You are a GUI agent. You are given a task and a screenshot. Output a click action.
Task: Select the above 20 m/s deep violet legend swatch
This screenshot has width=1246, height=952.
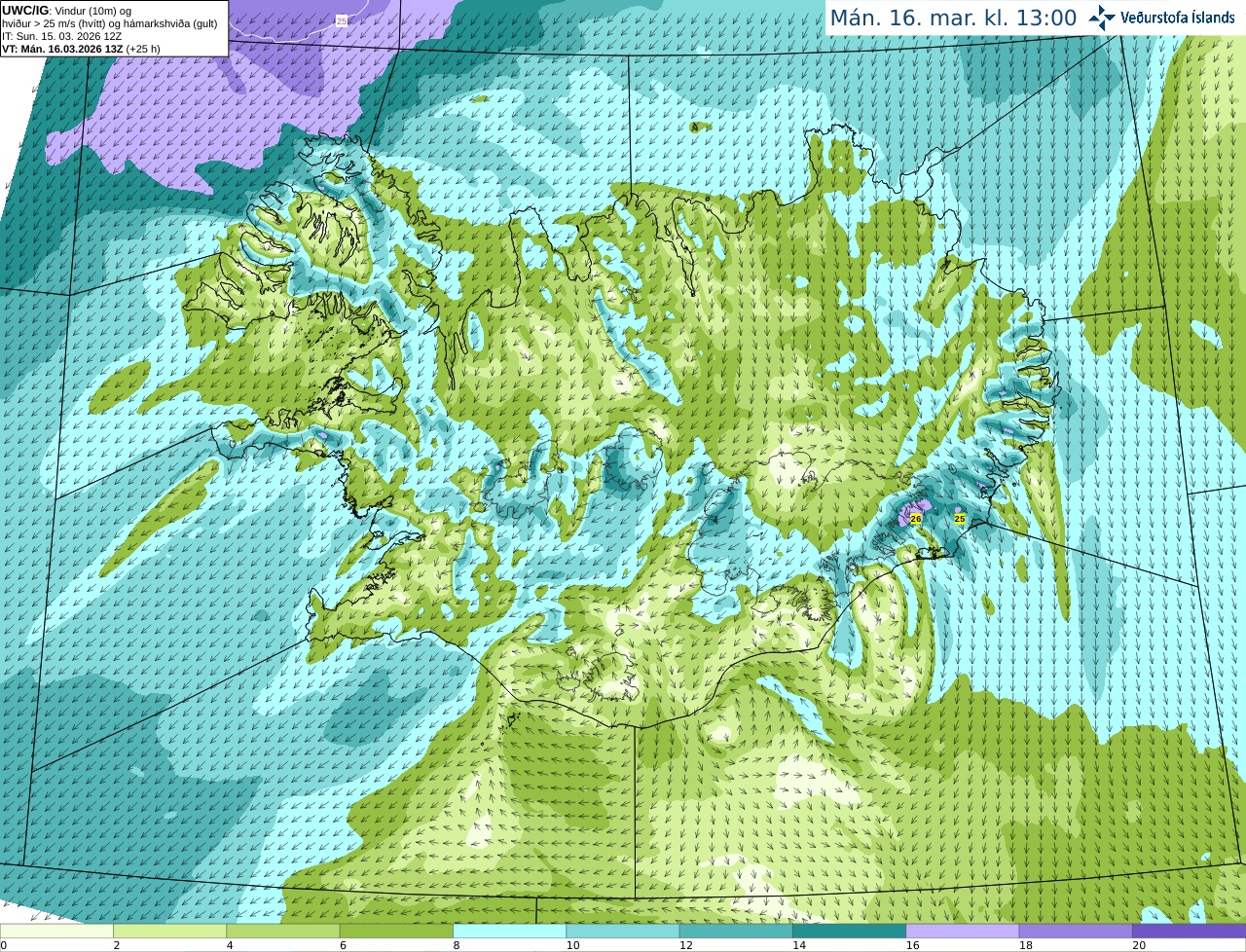[x=1189, y=931]
